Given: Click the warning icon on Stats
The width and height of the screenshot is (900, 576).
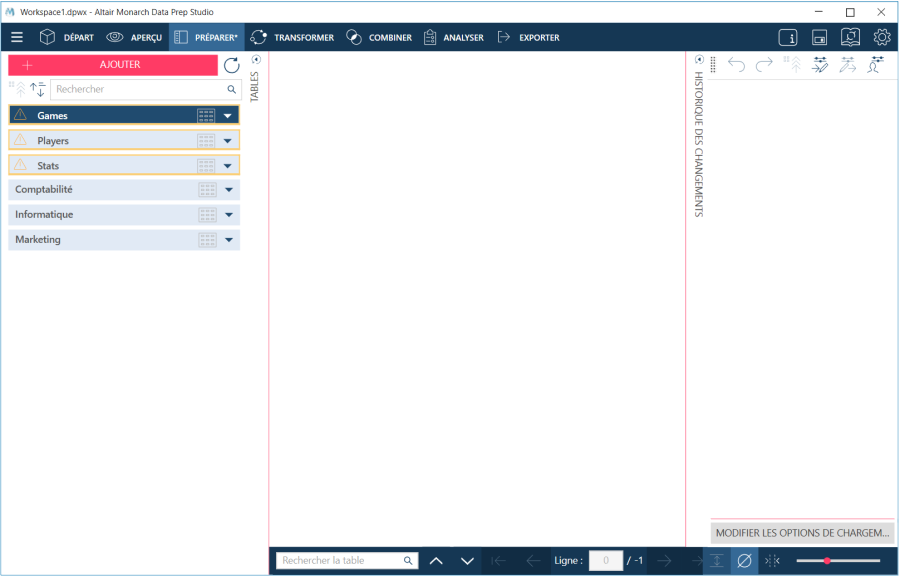Looking at the screenshot, I should pyautogui.click(x=20, y=165).
